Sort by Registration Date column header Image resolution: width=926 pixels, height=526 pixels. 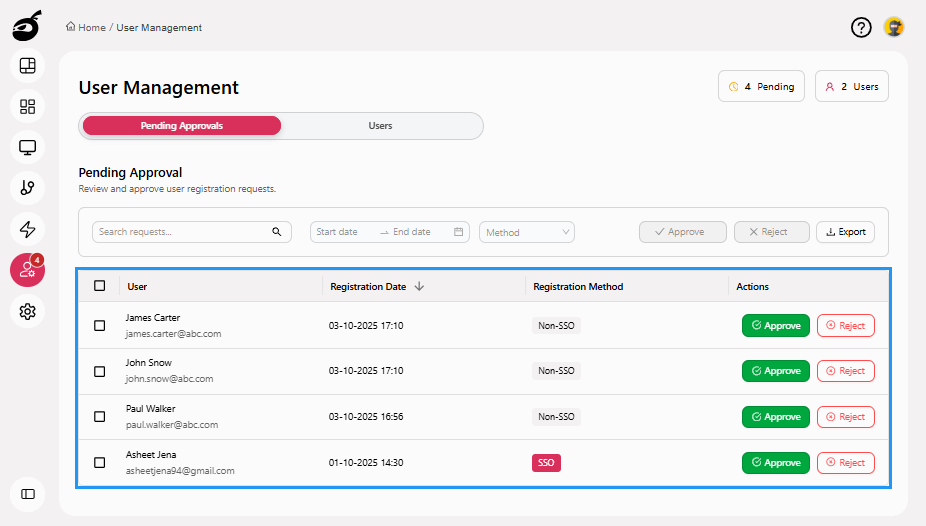pyautogui.click(x=368, y=287)
